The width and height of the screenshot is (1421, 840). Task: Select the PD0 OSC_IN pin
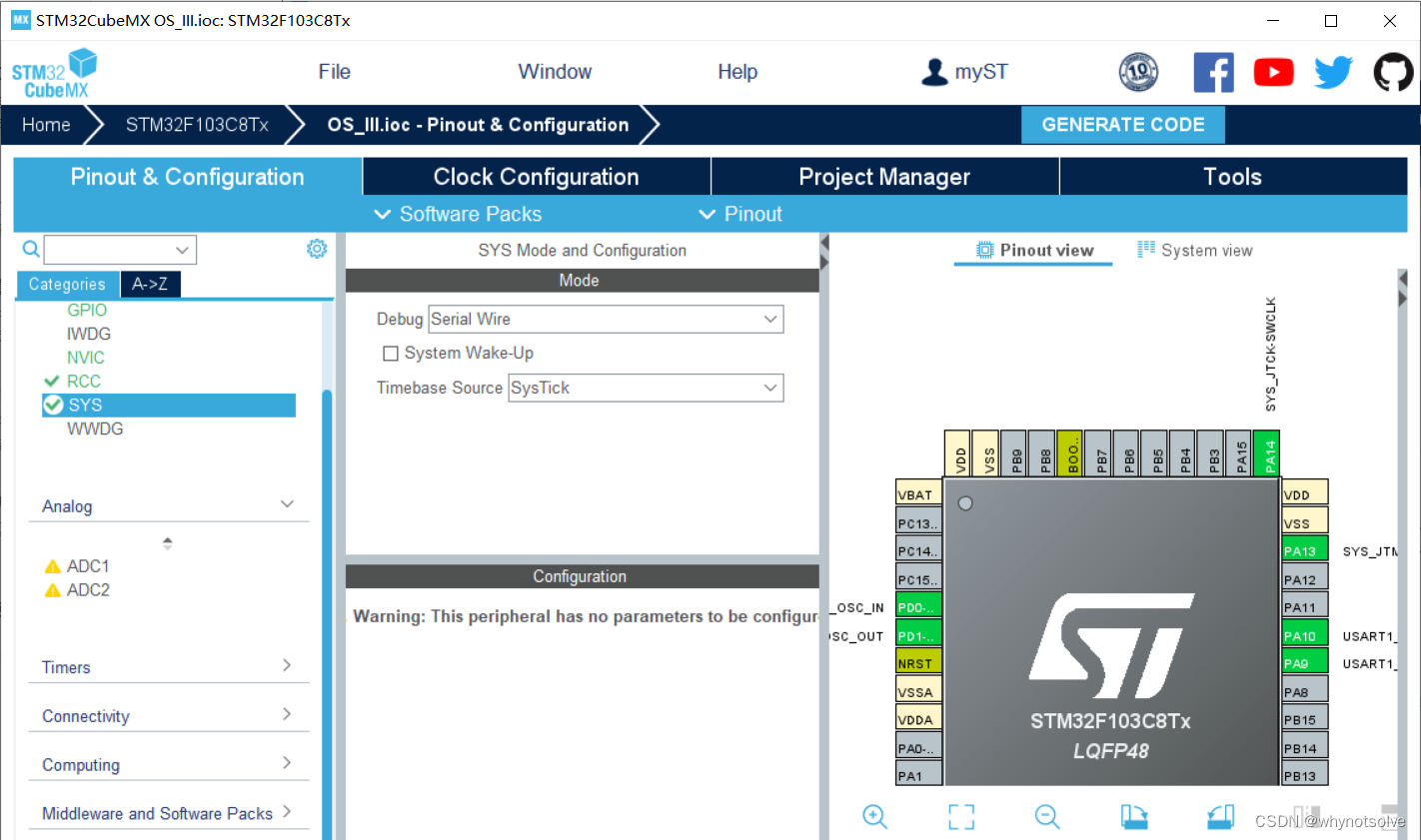pos(919,606)
